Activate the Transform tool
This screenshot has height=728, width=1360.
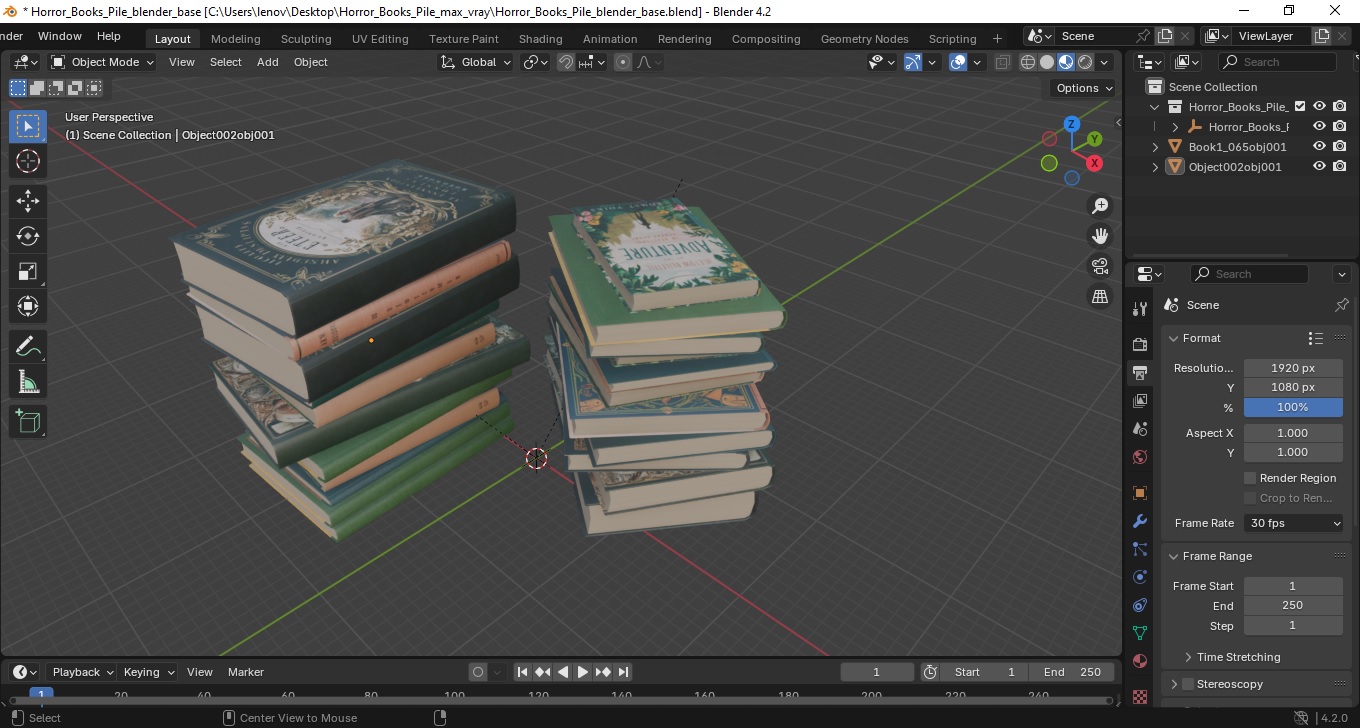[28, 306]
